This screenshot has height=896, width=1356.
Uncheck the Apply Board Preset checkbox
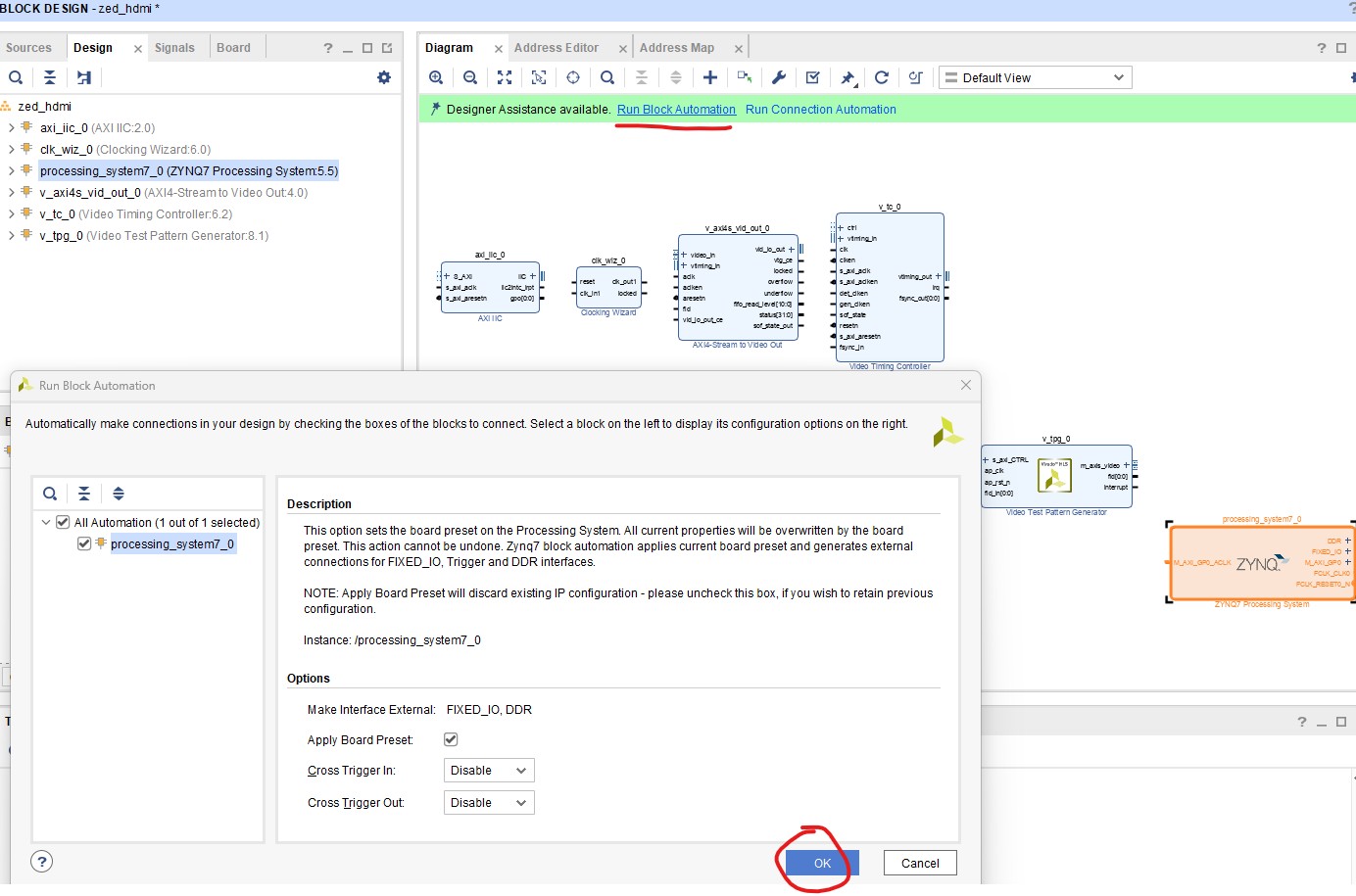click(451, 739)
